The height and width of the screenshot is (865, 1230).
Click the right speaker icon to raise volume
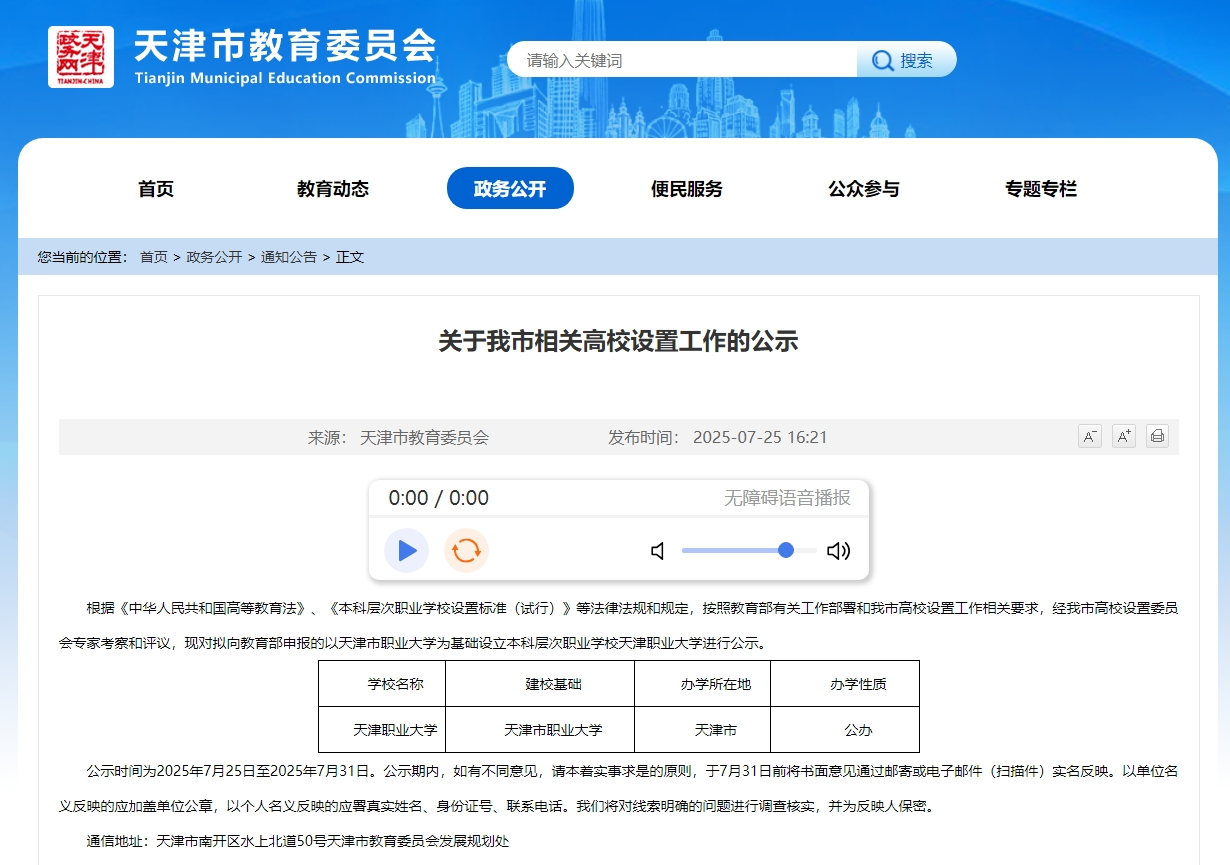[840, 550]
